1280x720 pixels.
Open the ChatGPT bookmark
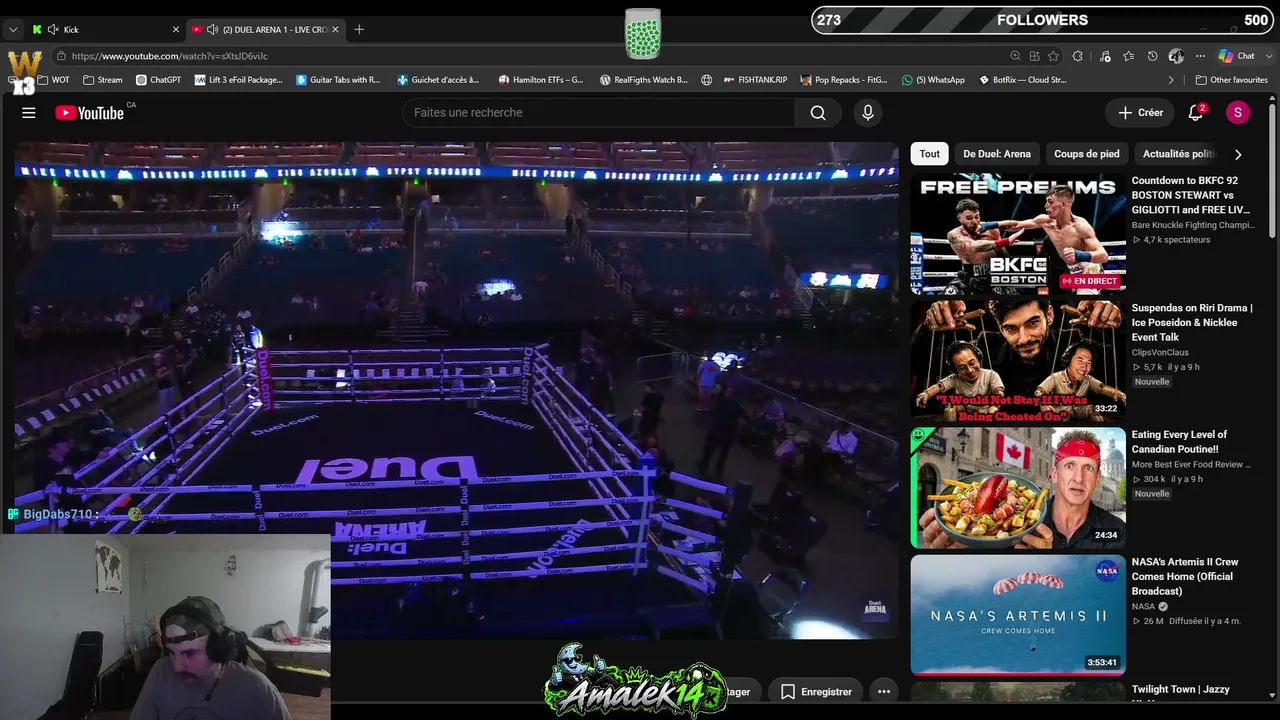[158, 80]
